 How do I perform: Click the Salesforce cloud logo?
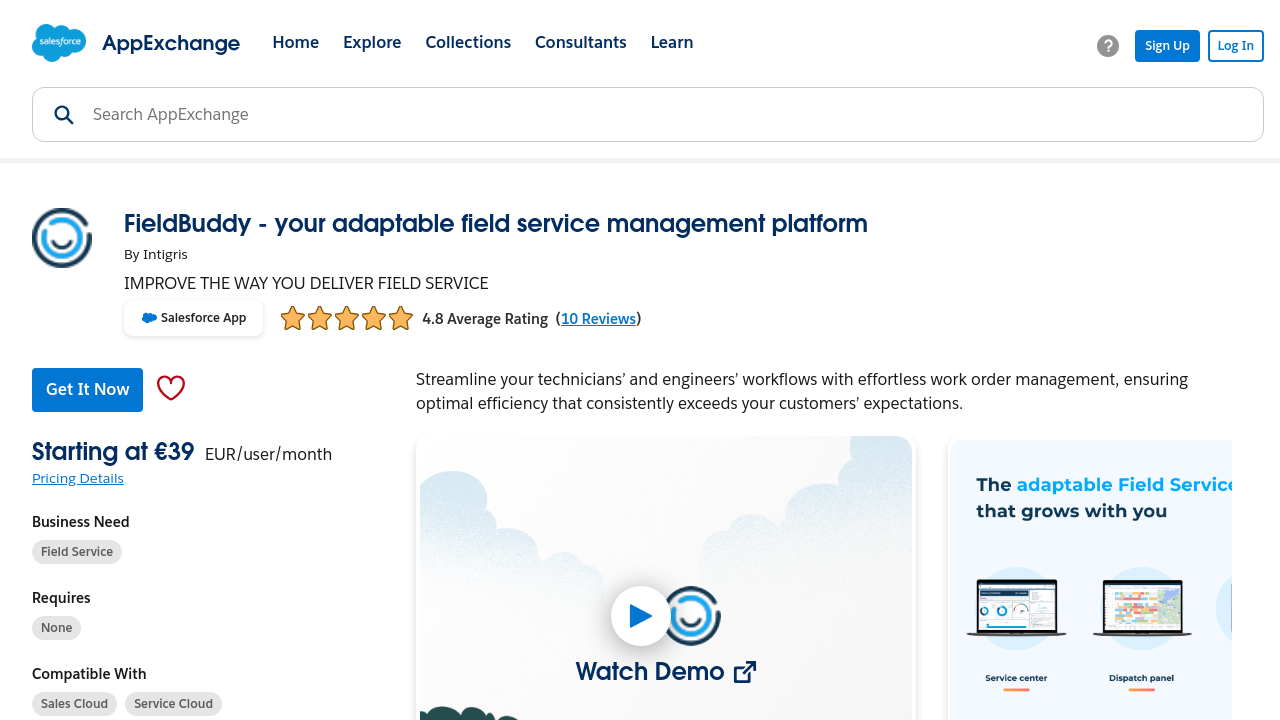[59, 43]
